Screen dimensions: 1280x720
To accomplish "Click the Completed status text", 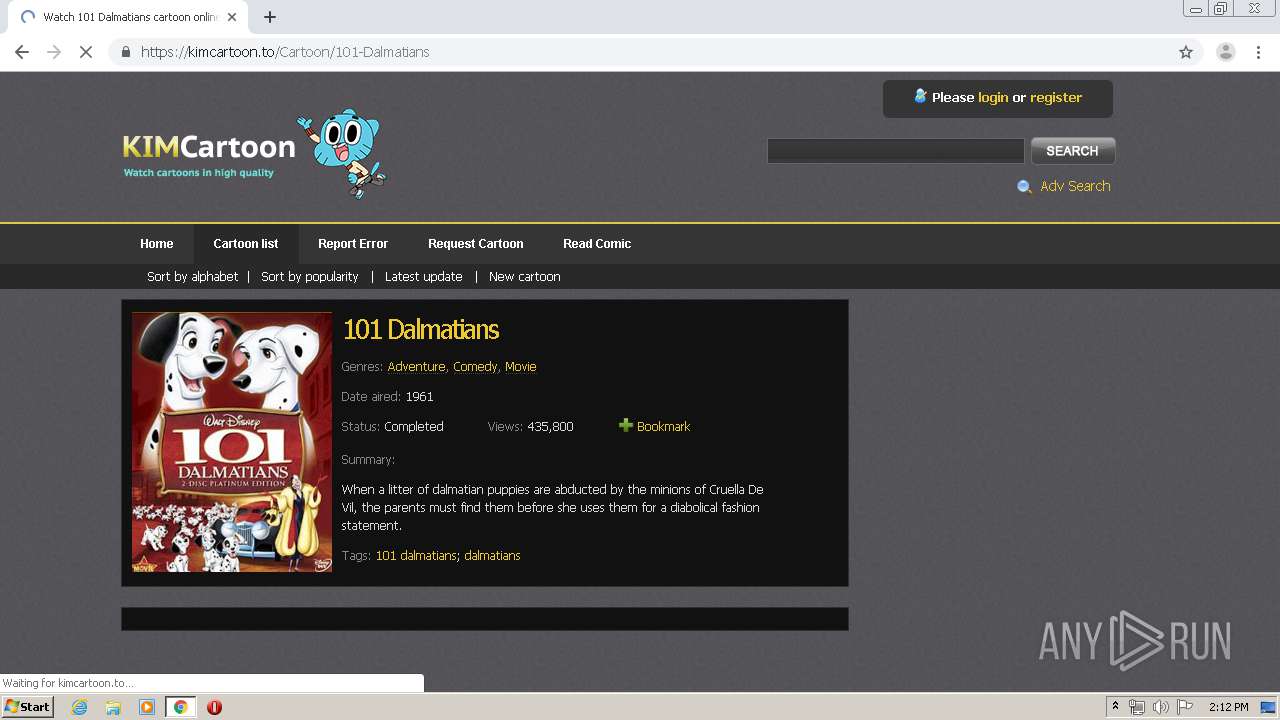I will tap(414, 427).
